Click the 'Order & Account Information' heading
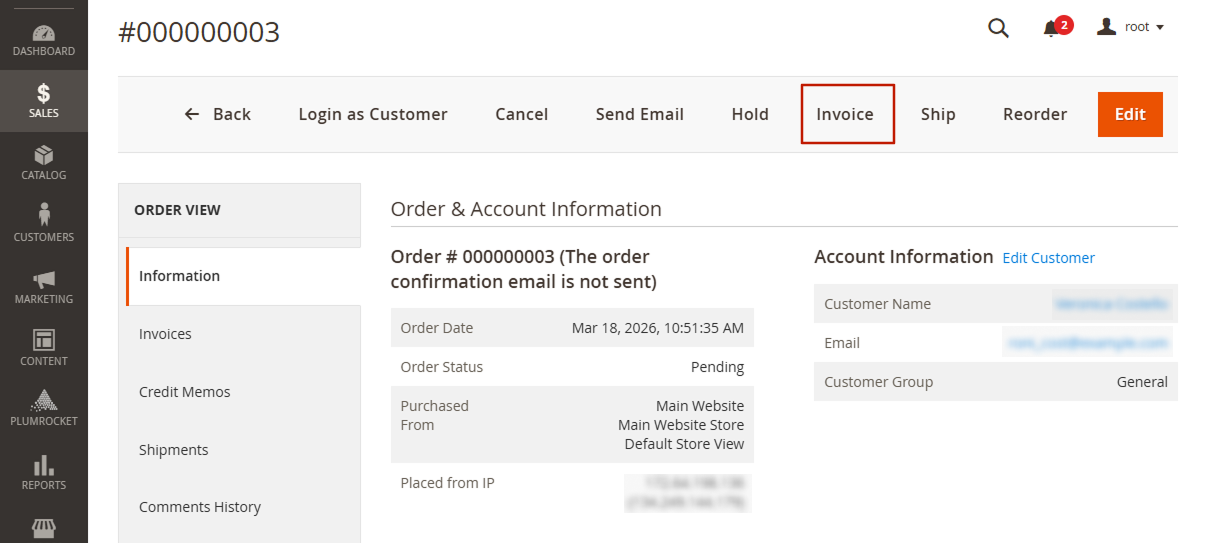The image size is (1206, 543). click(x=526, y=209)
